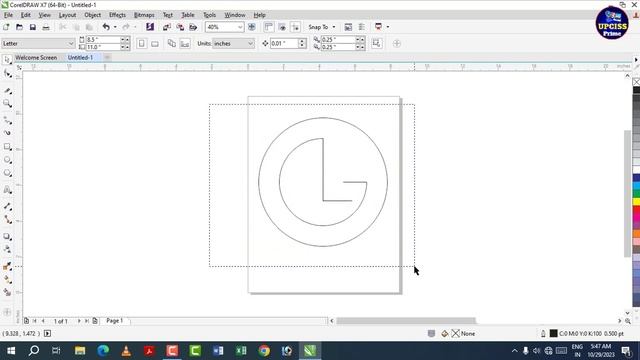Expand the Snap To dropdown
This screenshot has width=640, height=360.
click(334, 27)
